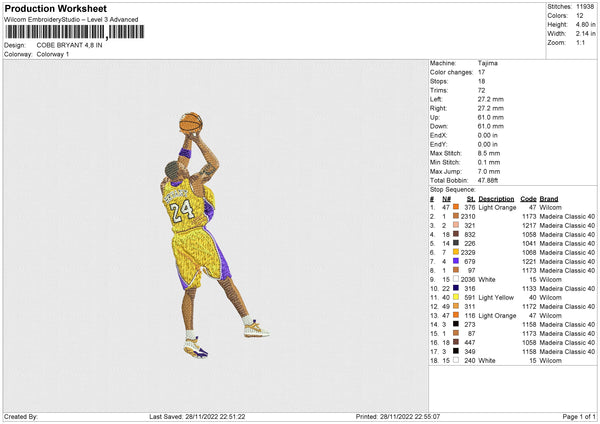Click the black swatch in stop 17
The image size is (600, 424).
456,351
